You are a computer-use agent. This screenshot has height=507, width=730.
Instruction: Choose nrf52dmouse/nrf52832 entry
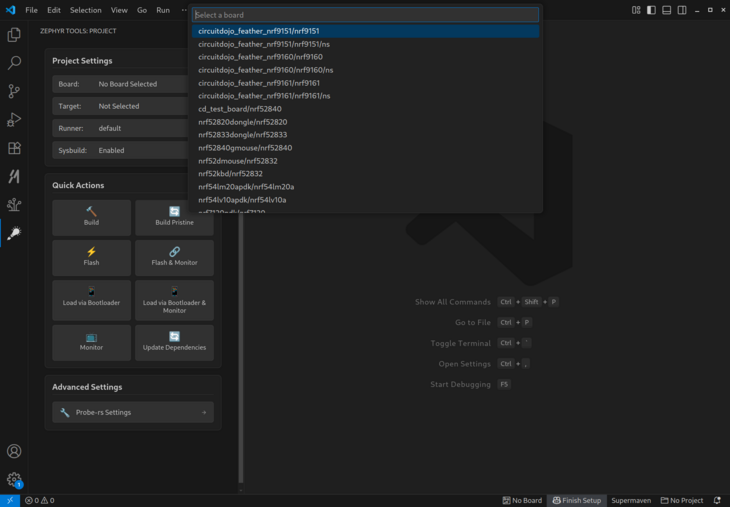point(365,161)
